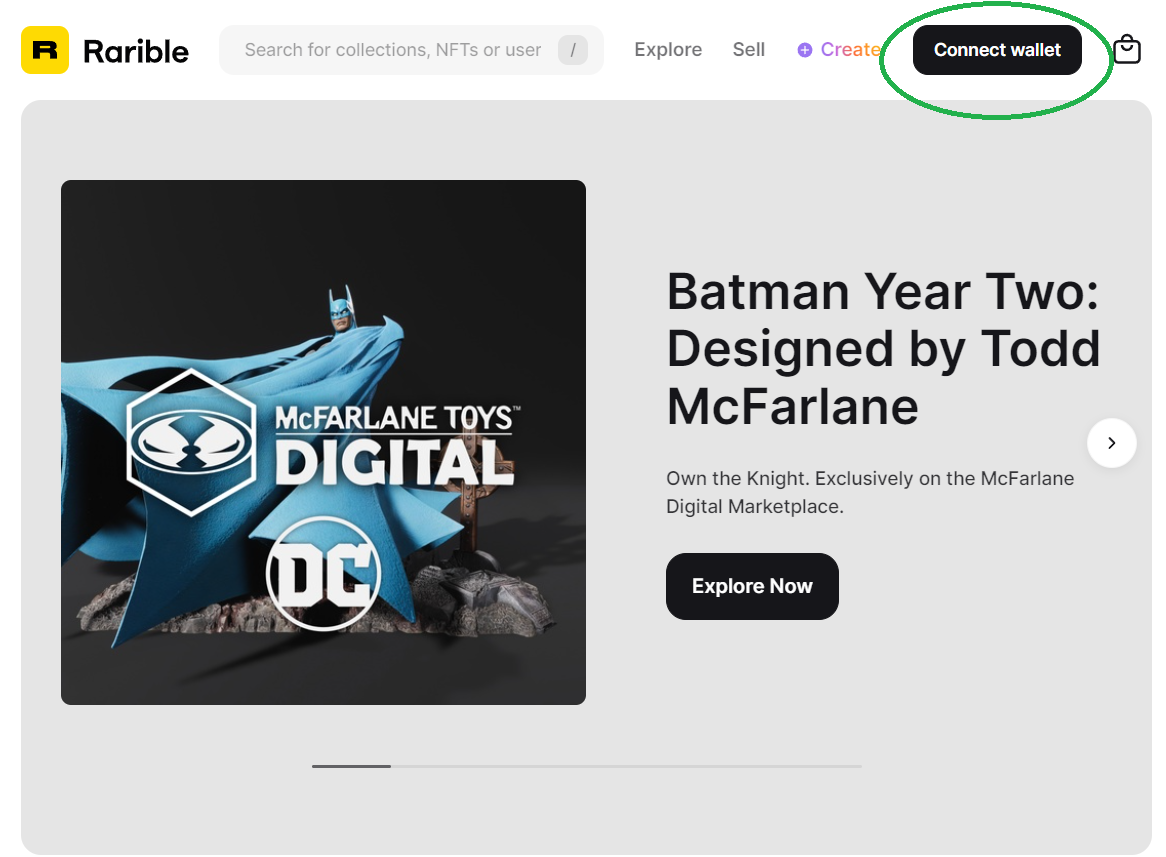1166x857 pixels.
Task: Click the carousel progress bar
Action: (585, 766)
